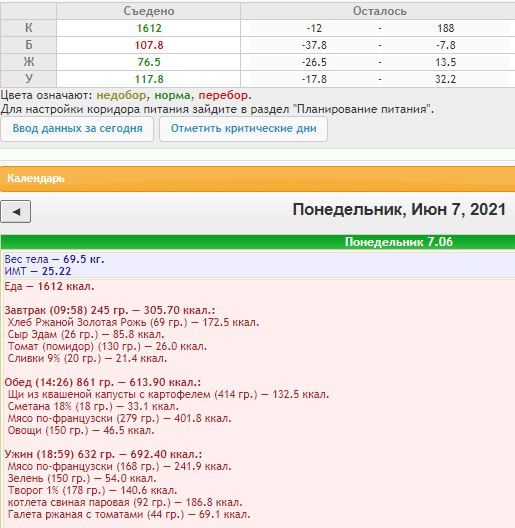Click the carbs eaten value 117.8
This screenshot has width=515, height=528.
click(x=149, y=79)
